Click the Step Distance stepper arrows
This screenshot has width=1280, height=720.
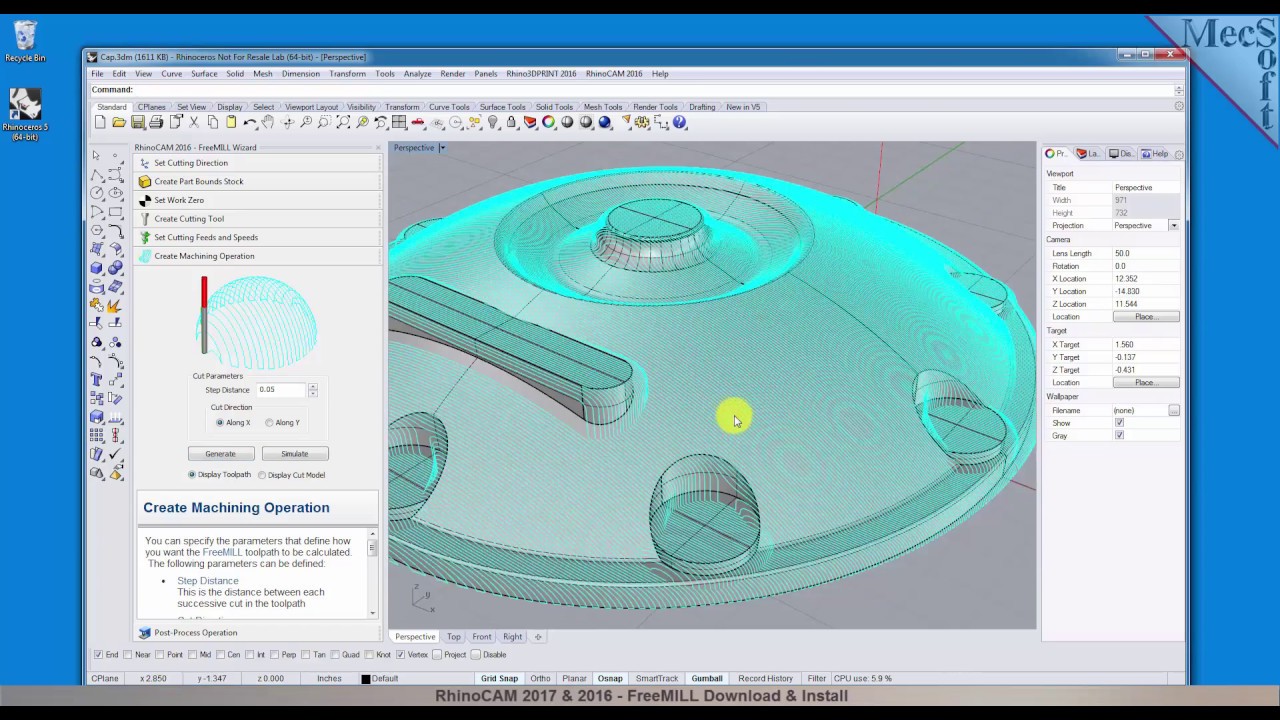click(312, 390)
